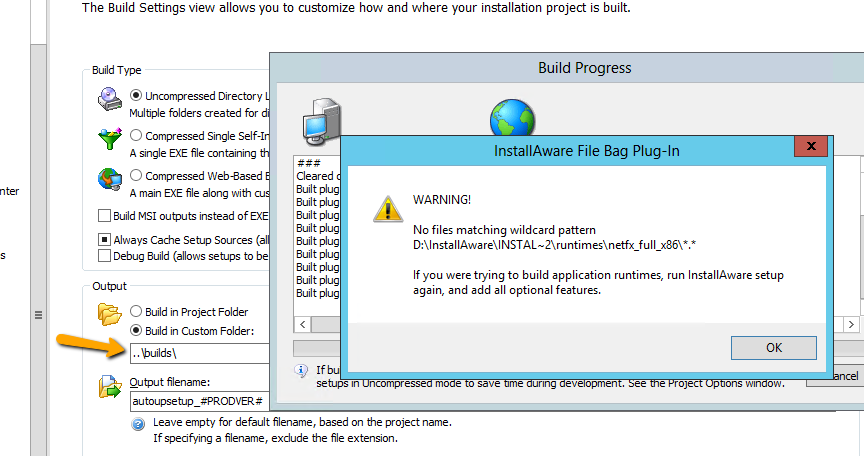Image resolution: width=864 pixels, height=456 pixels.
Task: Click the folders icon in Output section
Action: tap(110, 314)
